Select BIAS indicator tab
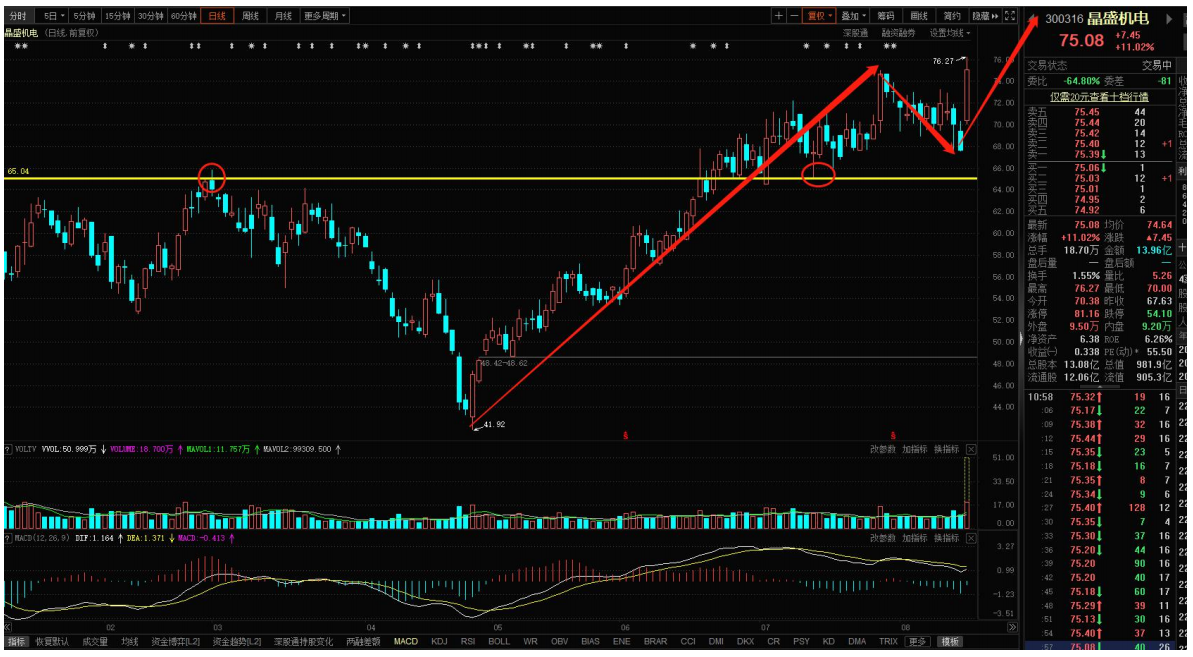Viewport: 1193px width, 657px height. click(590, 642)
